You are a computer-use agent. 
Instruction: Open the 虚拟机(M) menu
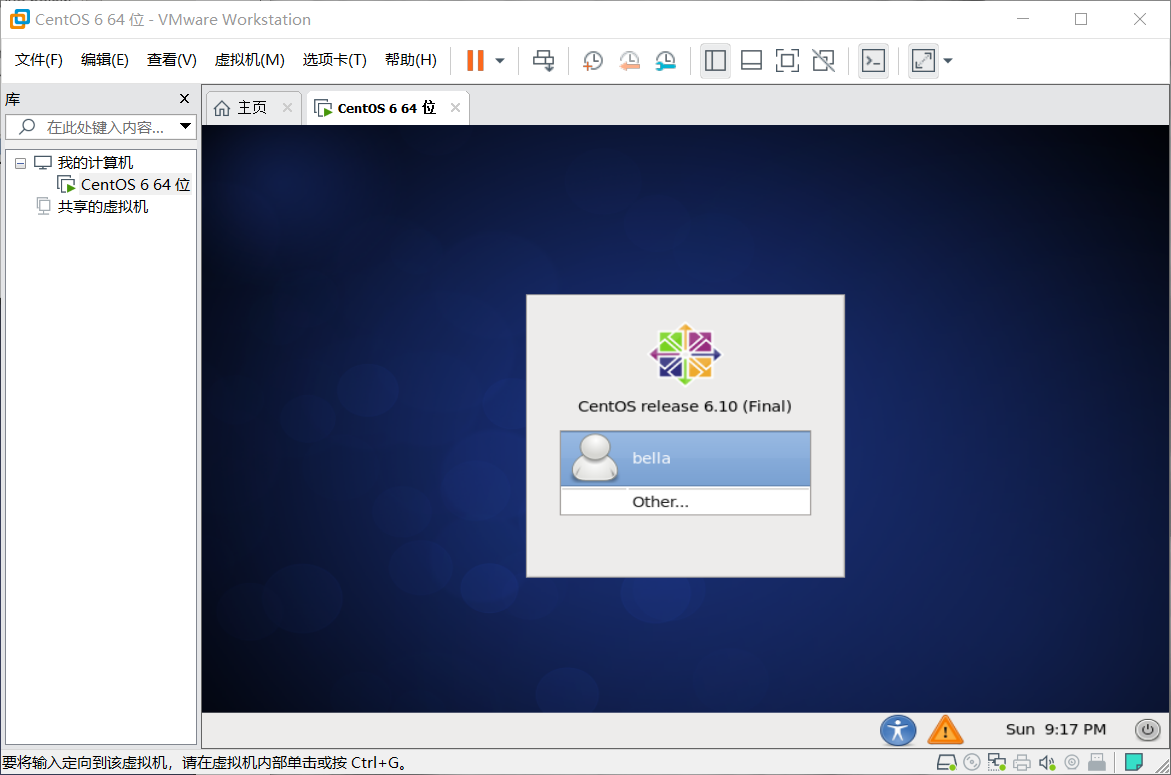pyautogui.click(x=249, y=60)
